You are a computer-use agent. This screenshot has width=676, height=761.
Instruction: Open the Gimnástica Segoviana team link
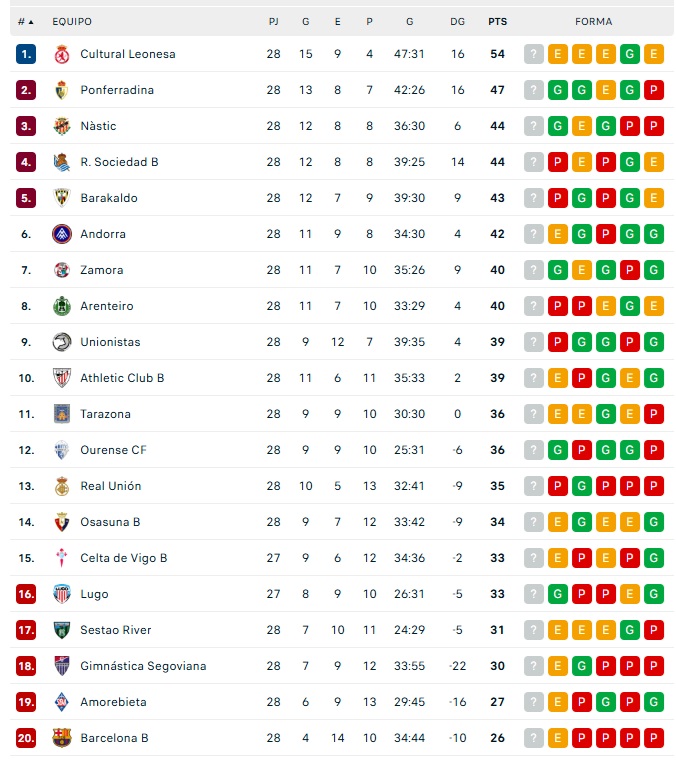tap(143, 666)
